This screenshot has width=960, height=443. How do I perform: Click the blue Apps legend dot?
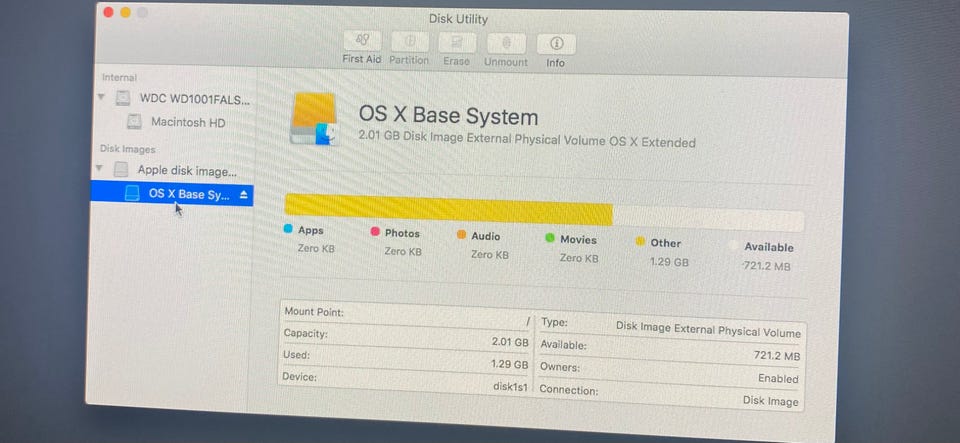point(288,229)
